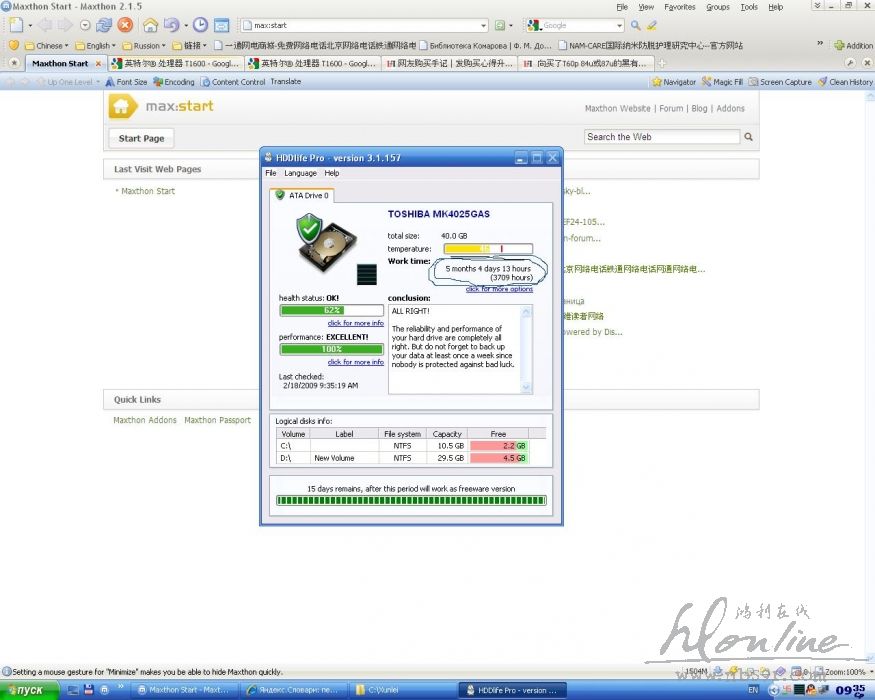875x700 pixels.
Task: Click 'click for more options' link under Work time
Action: click(499, 289)
